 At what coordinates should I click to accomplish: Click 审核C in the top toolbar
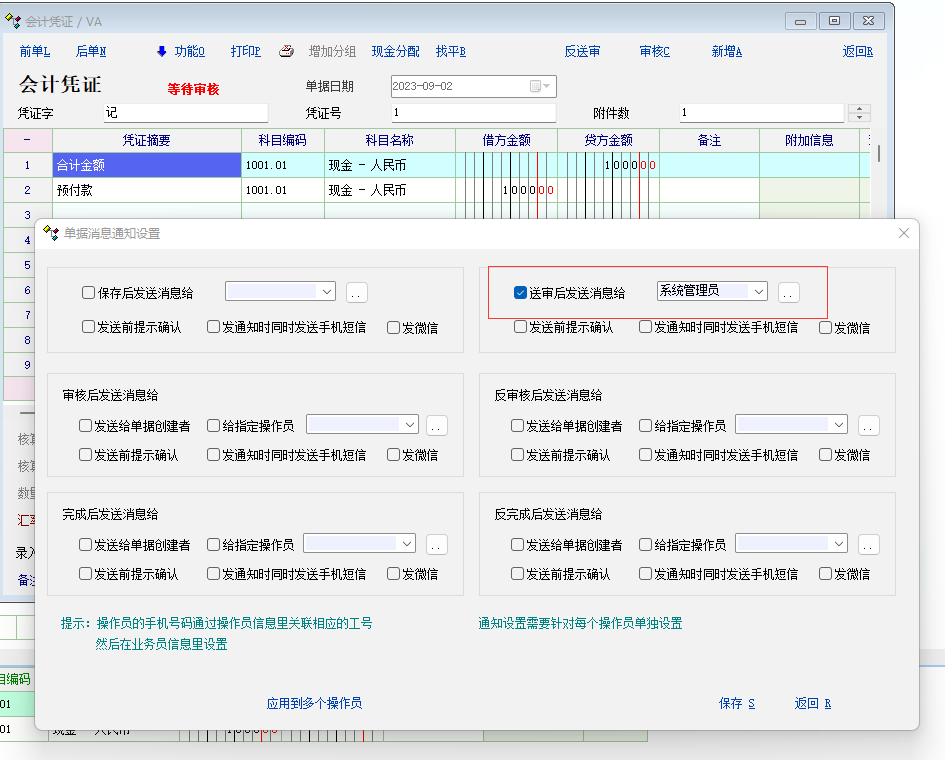(655, 52)
